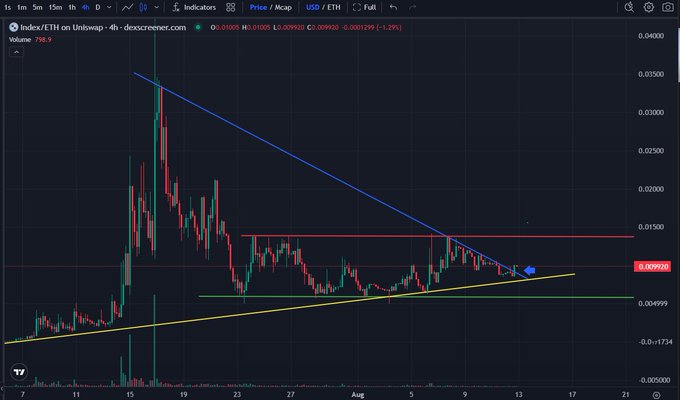680x400 pixels.
Task: Take a chart snapshot with camera icon
Action: [668, 7]
